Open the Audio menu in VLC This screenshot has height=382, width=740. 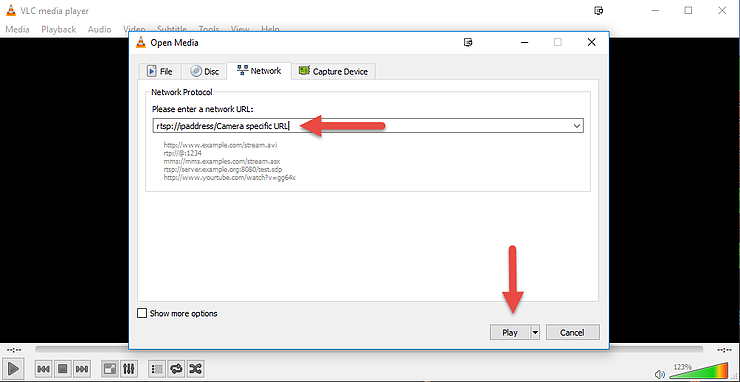[99, 29]
